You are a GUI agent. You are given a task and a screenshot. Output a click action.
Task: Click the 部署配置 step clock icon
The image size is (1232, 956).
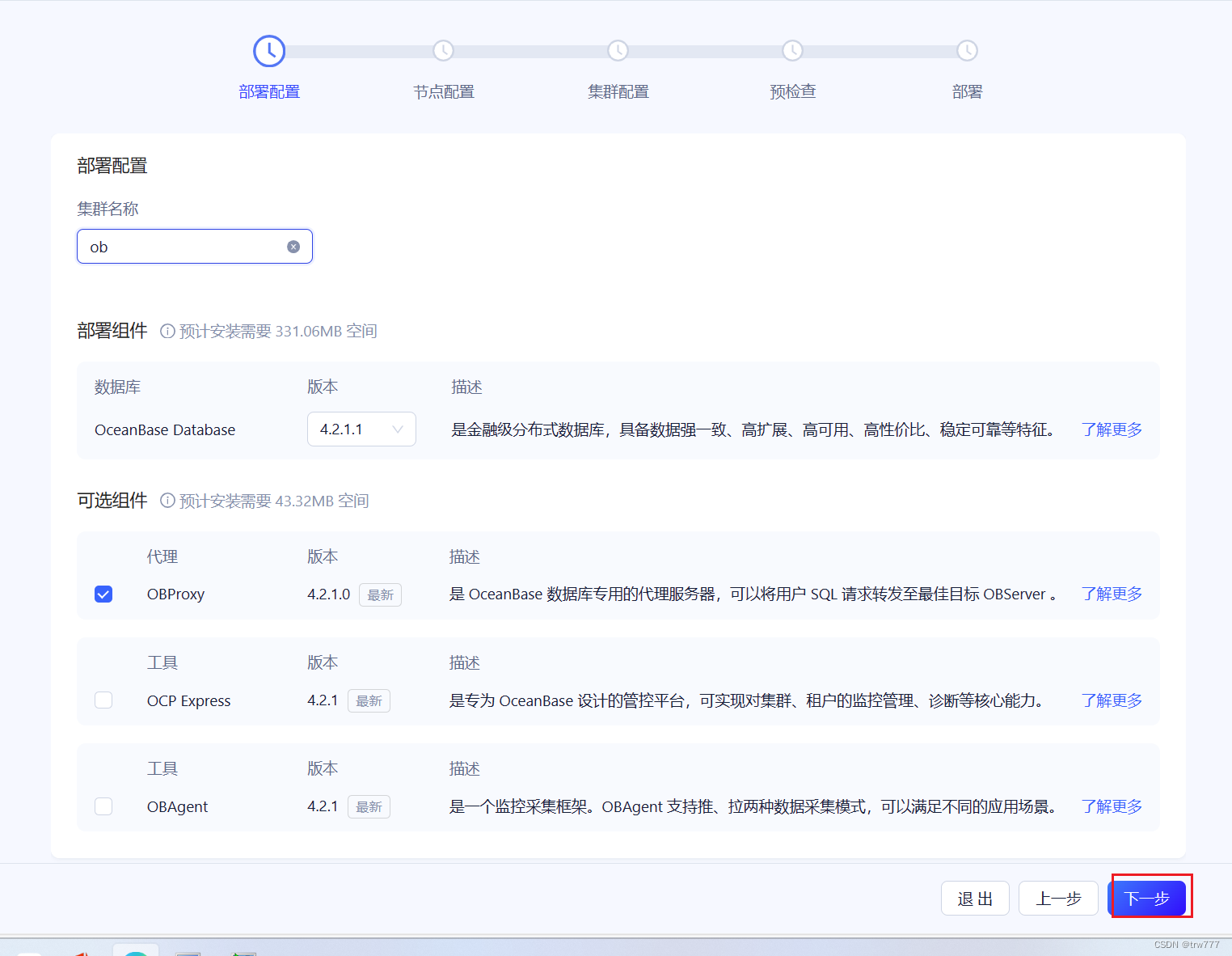point(269,51)
